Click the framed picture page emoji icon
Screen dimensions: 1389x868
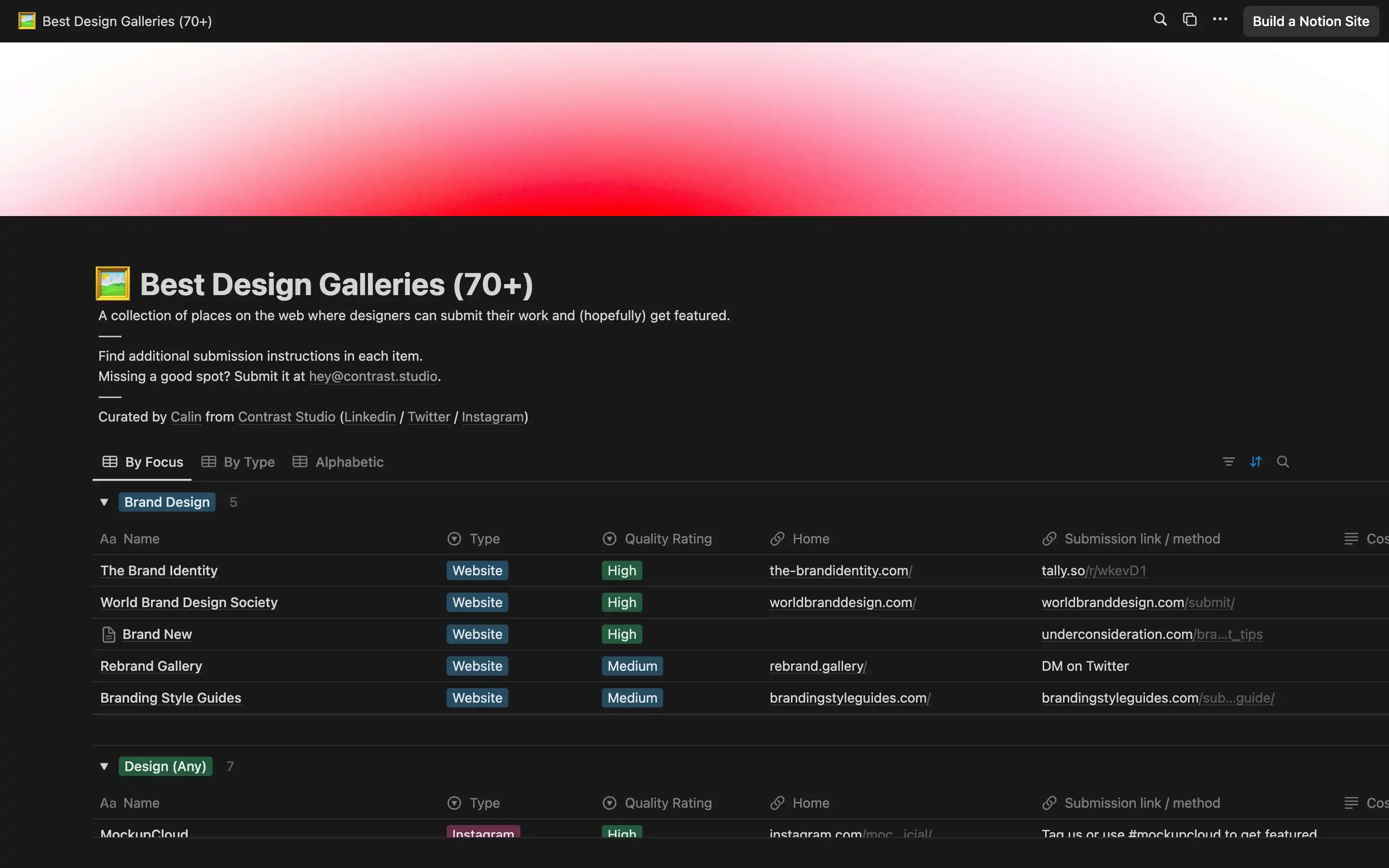point(112,284)
